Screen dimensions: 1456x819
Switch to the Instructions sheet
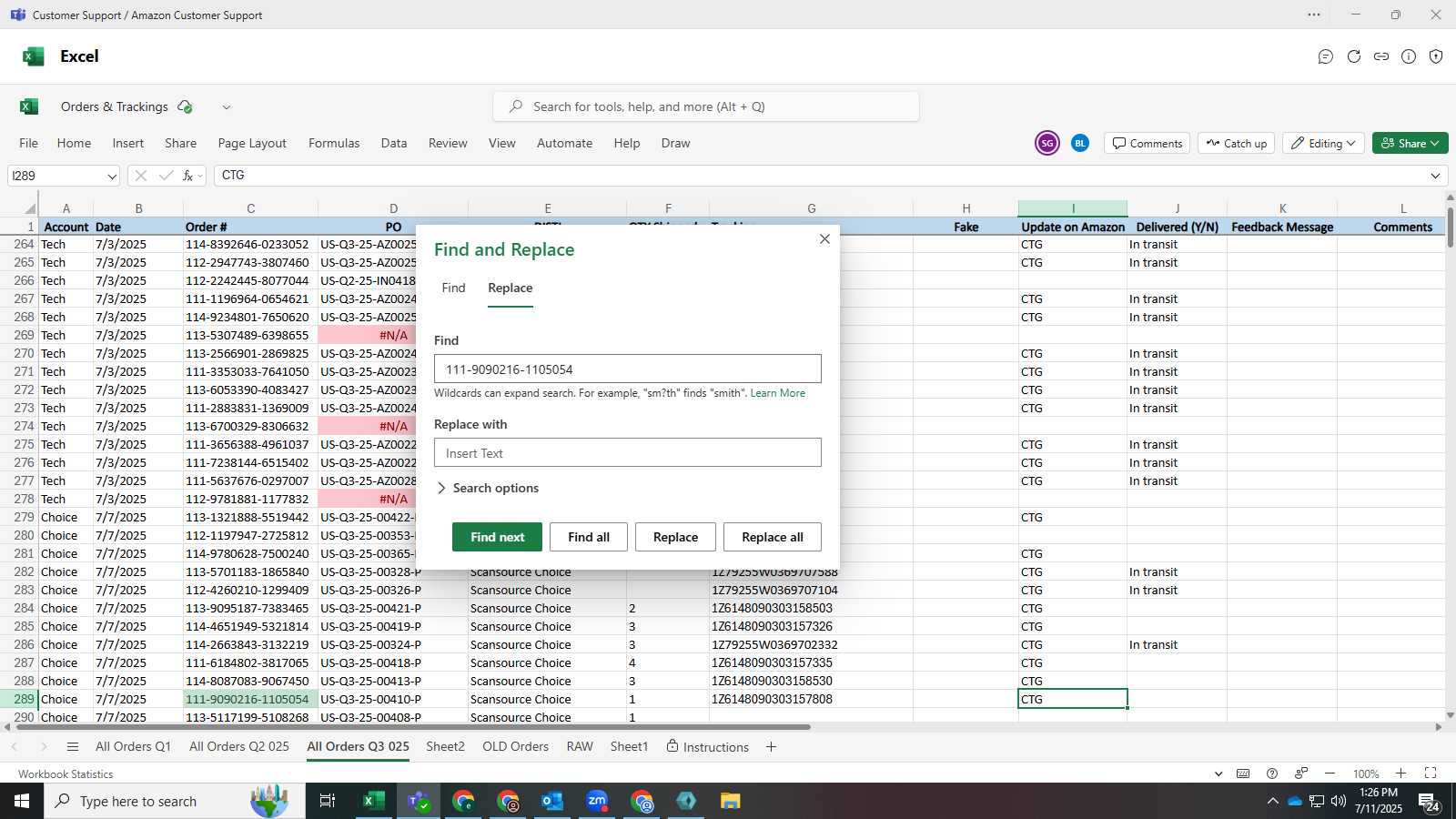click(708, 747)
